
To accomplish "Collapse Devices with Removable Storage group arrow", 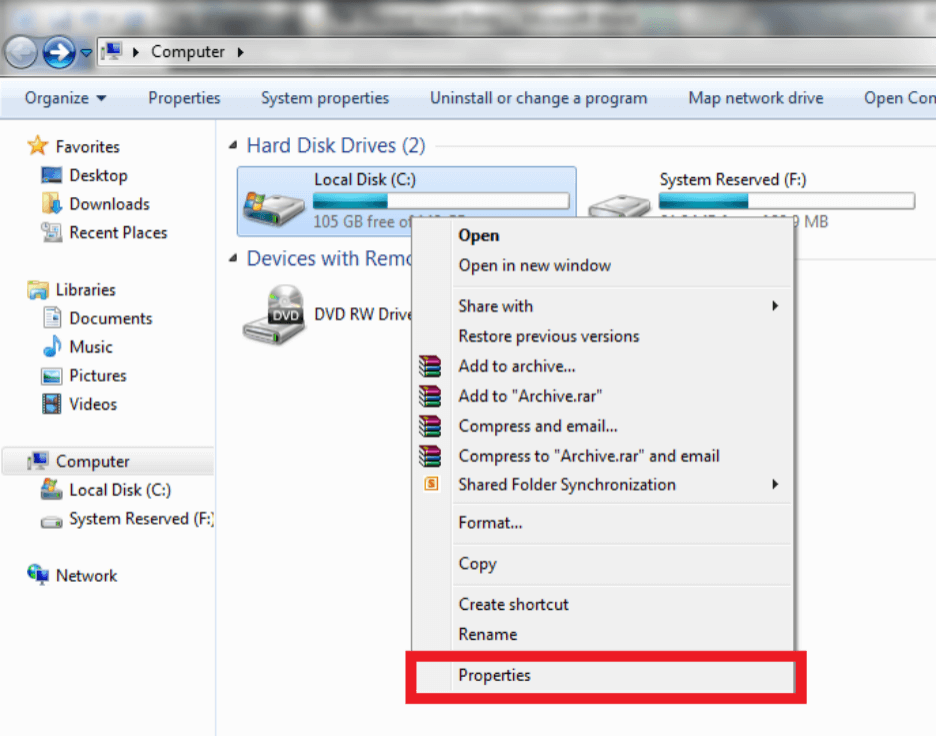I will 233,258.
